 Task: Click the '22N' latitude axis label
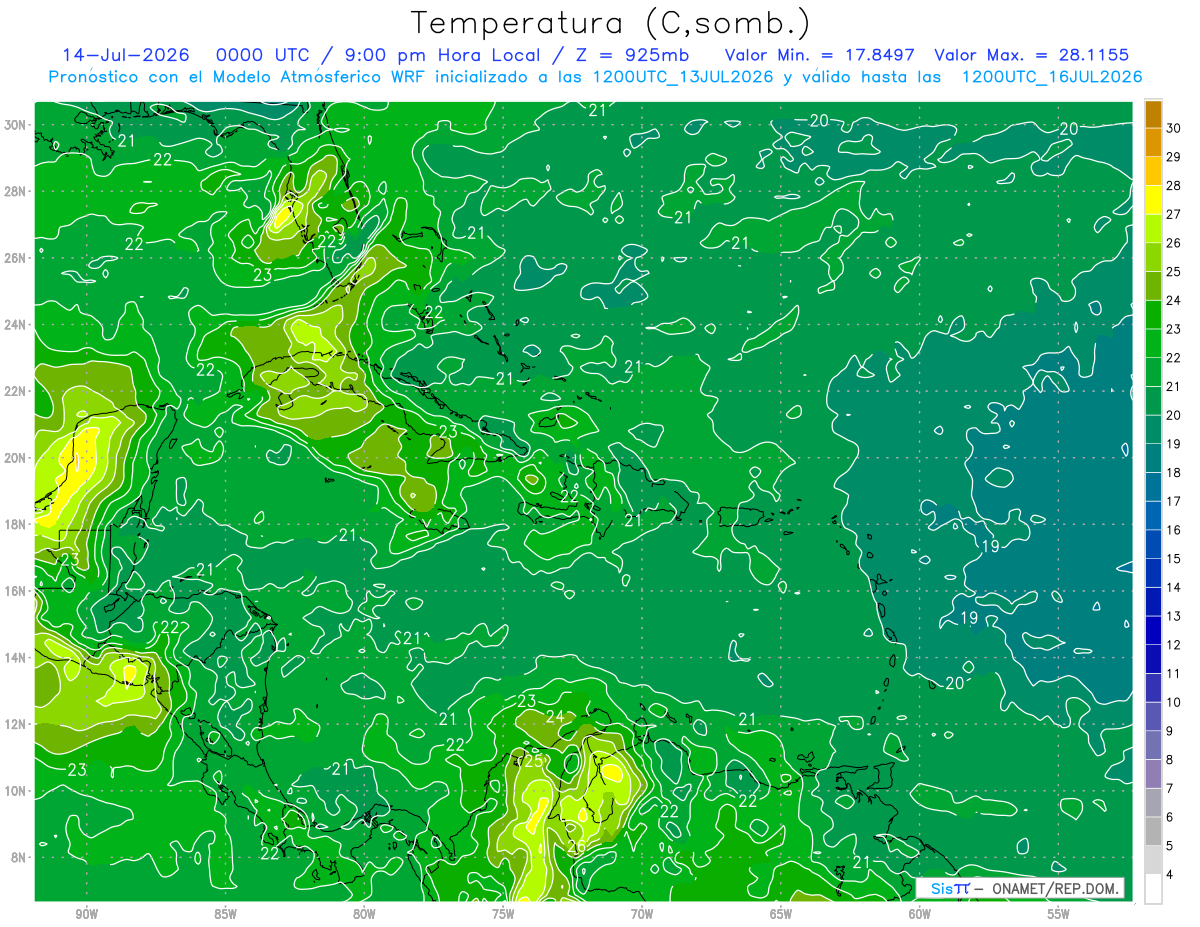[17, 391]
